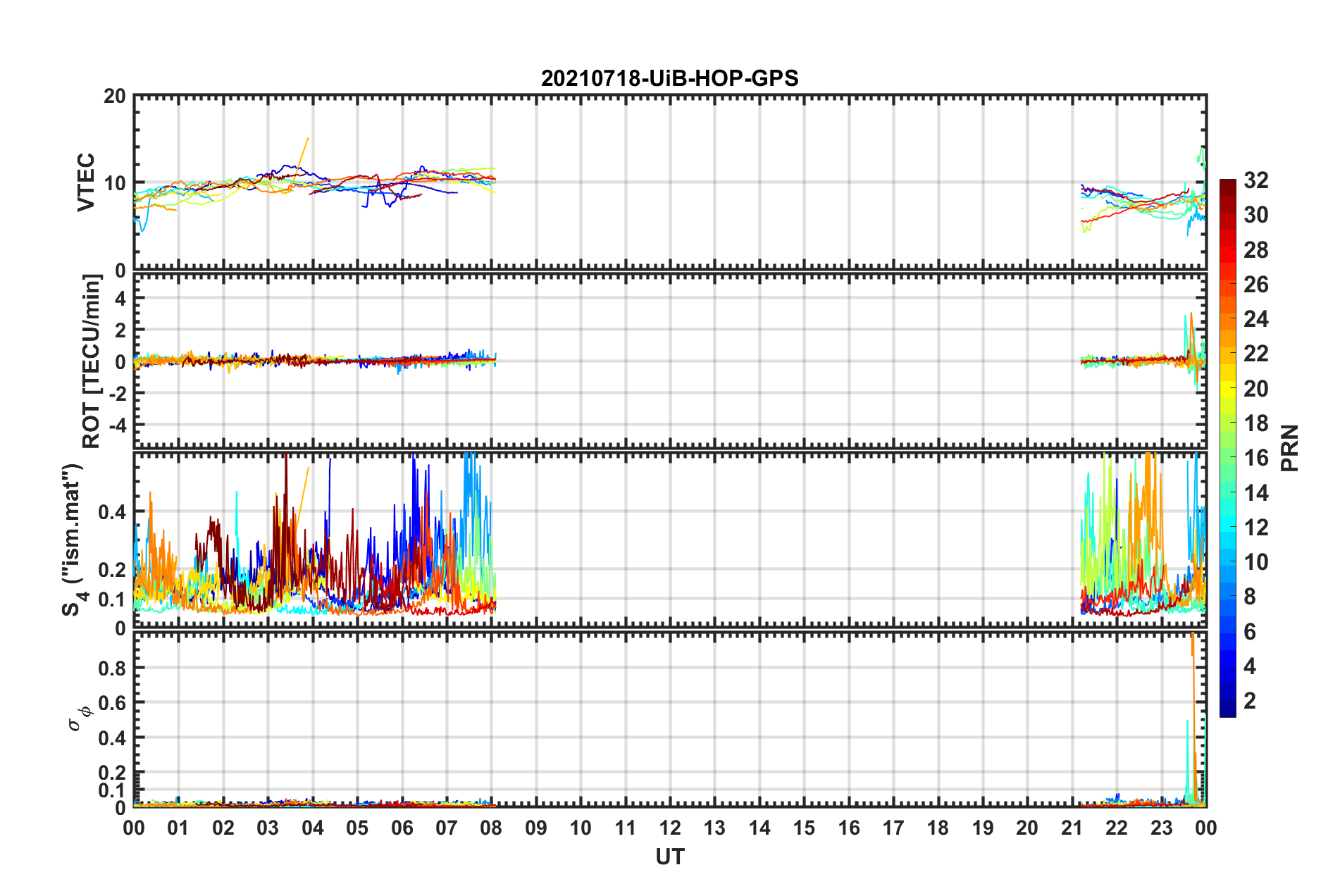Image resolution: width=1340 pixels, height=896 pixels.
Task: Select the UT axis hour label 14
Action: click(x=759, y=828)
